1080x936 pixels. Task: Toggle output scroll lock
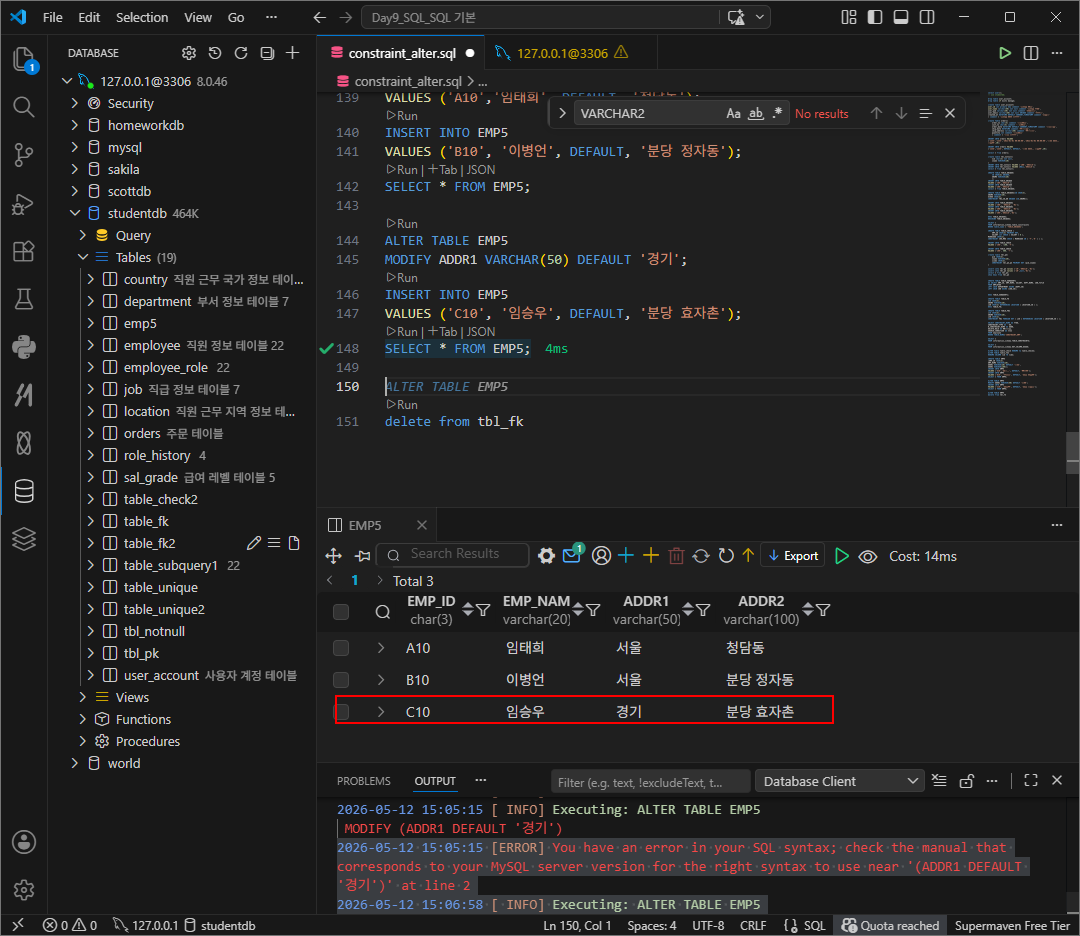tap(966, 780)
